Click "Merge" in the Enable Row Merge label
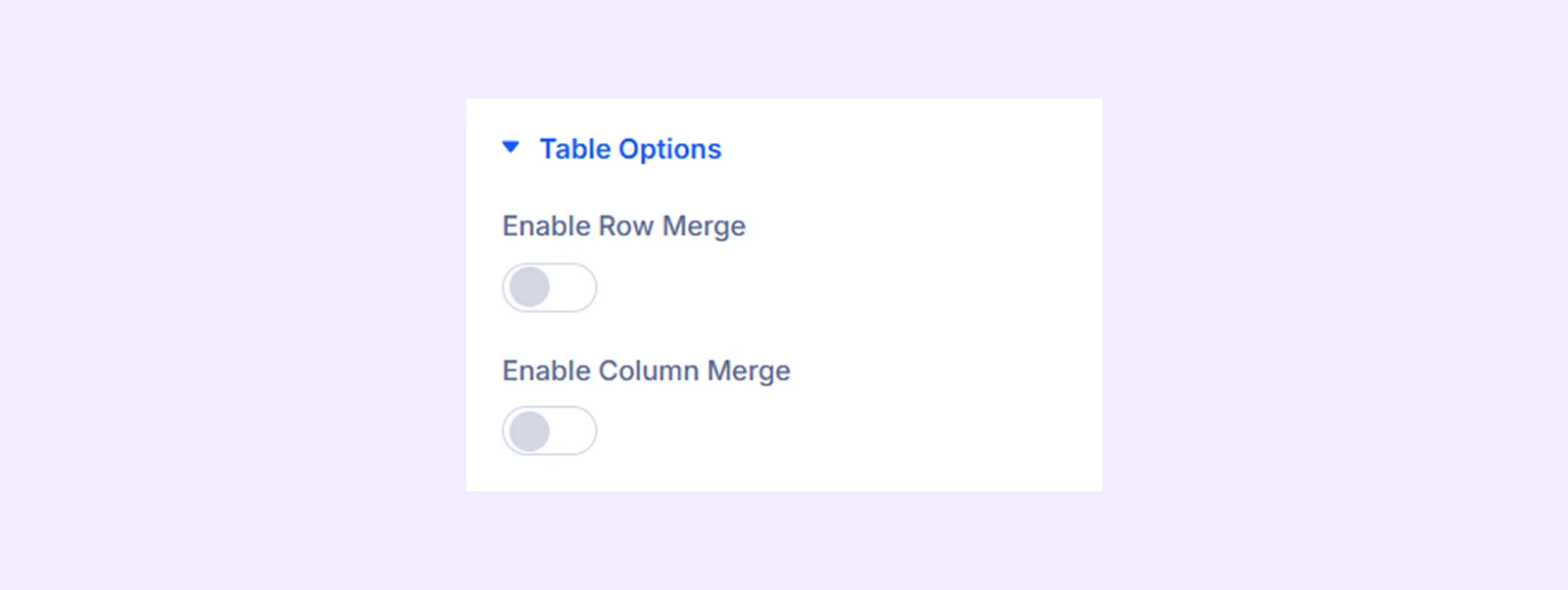This screenshot has height=590, width=1568. pyautogui.click(x=704, y=226)
